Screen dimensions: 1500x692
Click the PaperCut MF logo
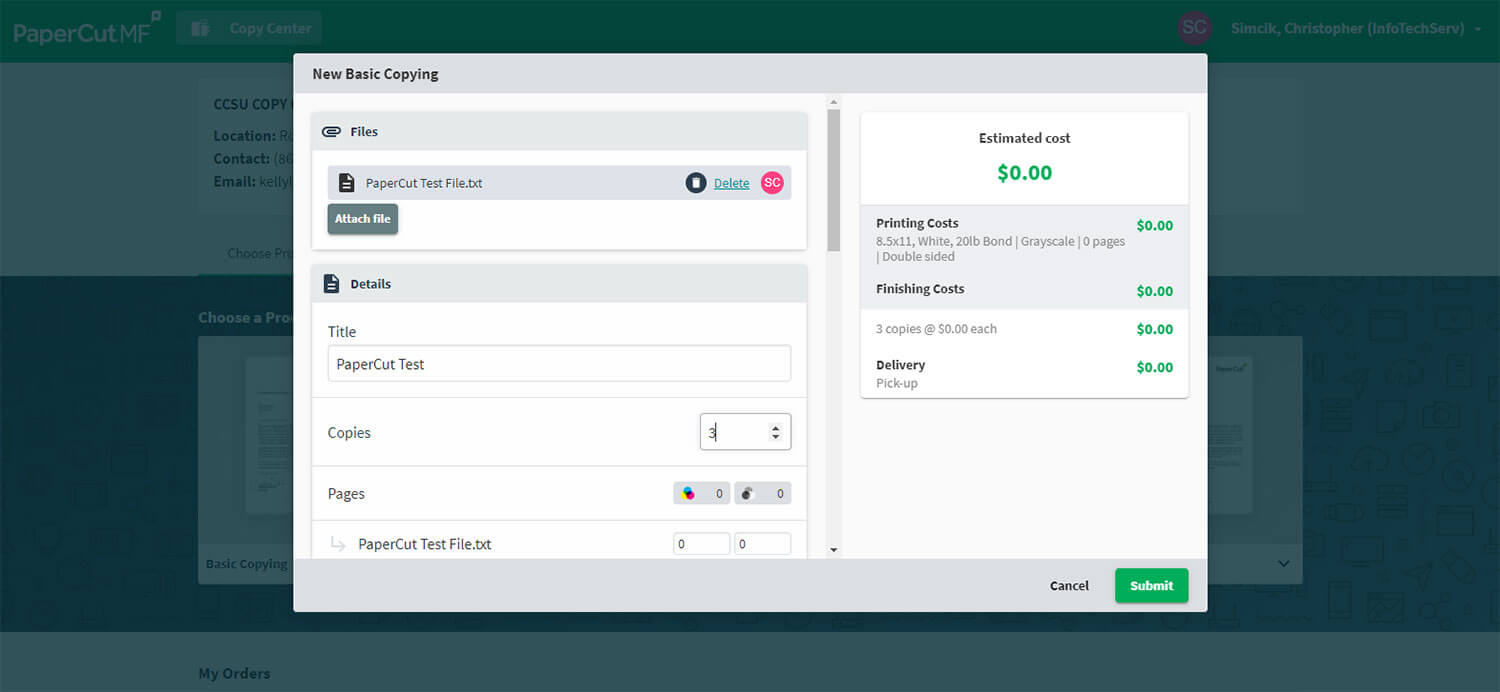coord(87,30)
